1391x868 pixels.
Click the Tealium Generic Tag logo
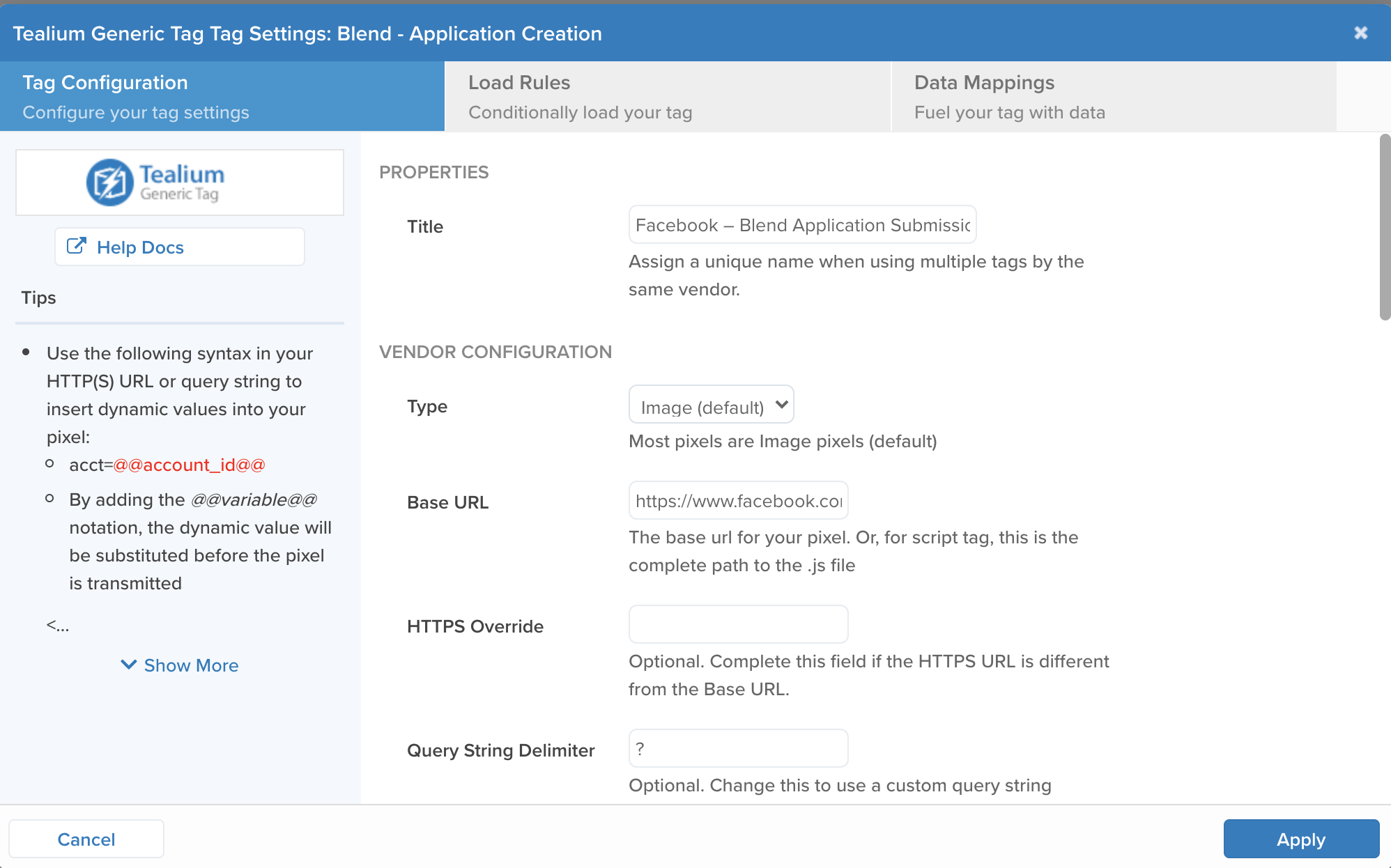155,183
